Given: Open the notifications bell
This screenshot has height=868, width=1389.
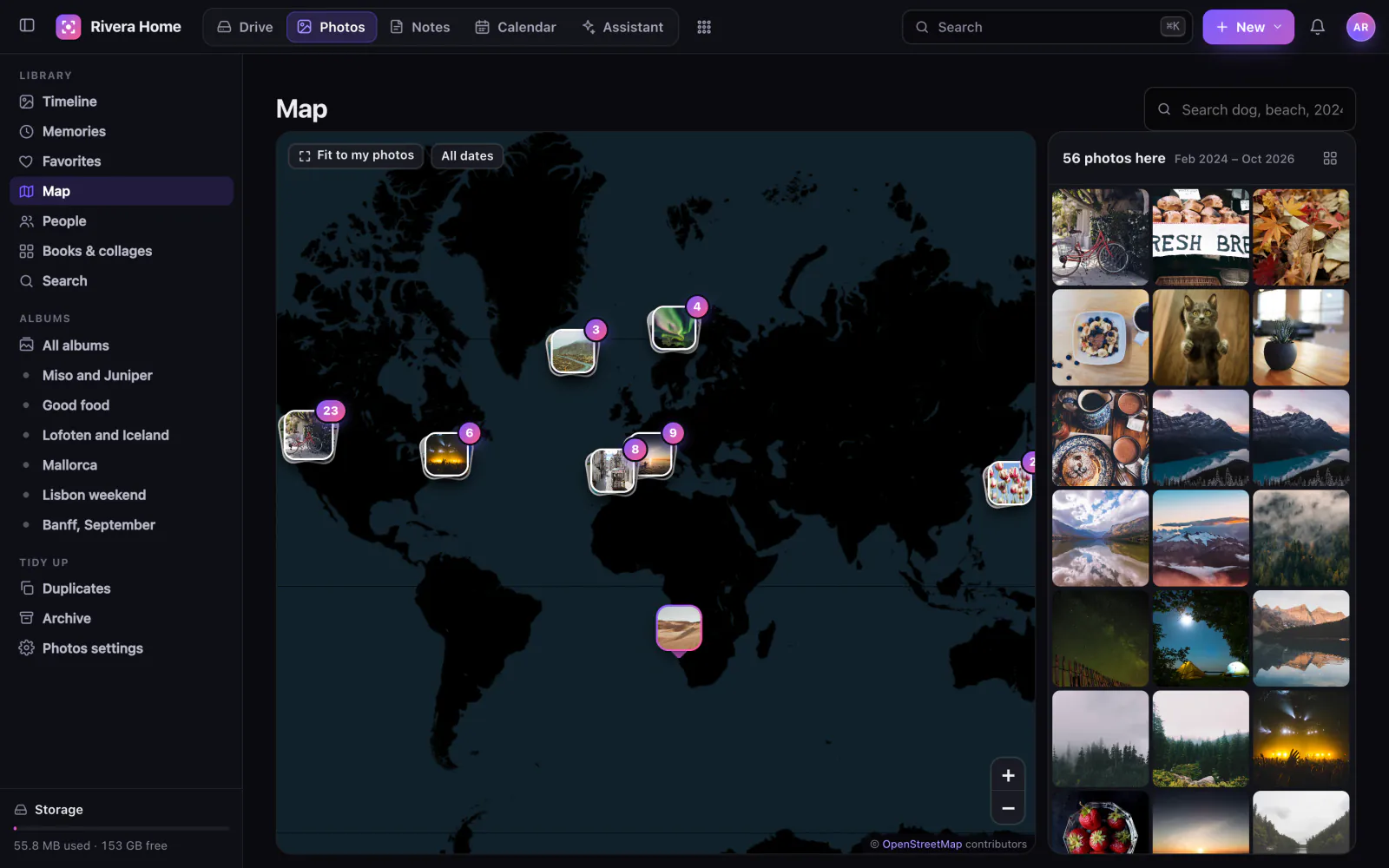Looking at the screenshot, I should click(x=1317, y=27).
